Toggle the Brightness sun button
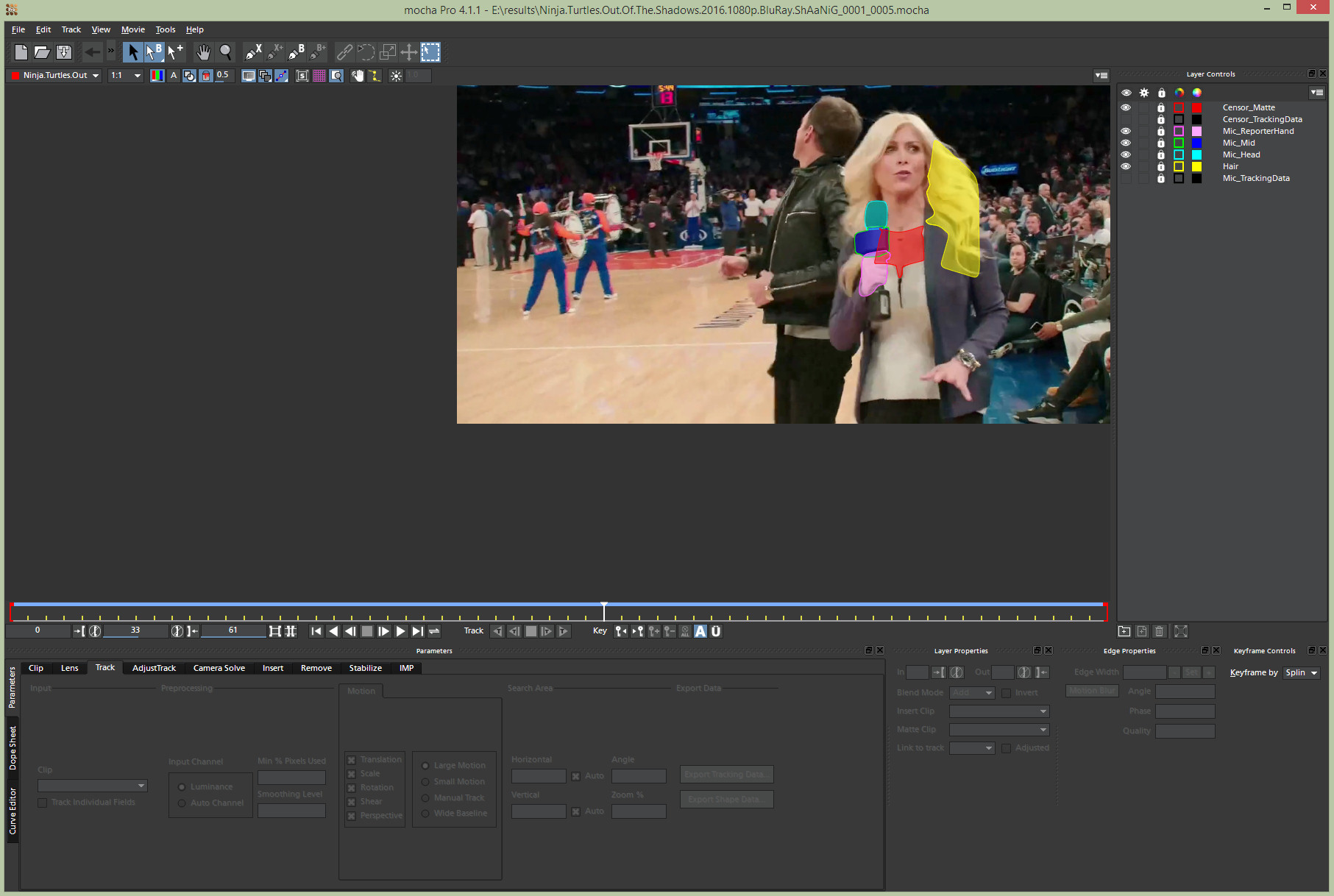The image size is (1334, 896). coord(396,76)
